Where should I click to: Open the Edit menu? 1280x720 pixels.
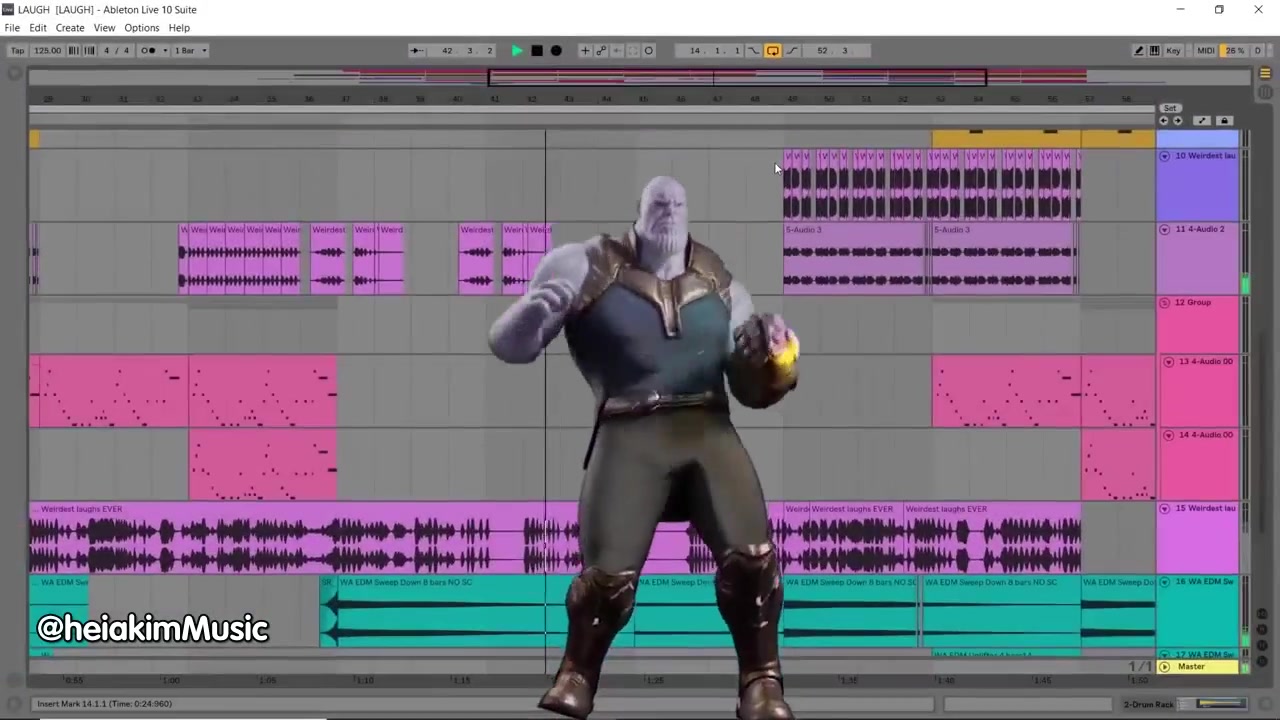[x=38, y=28]
